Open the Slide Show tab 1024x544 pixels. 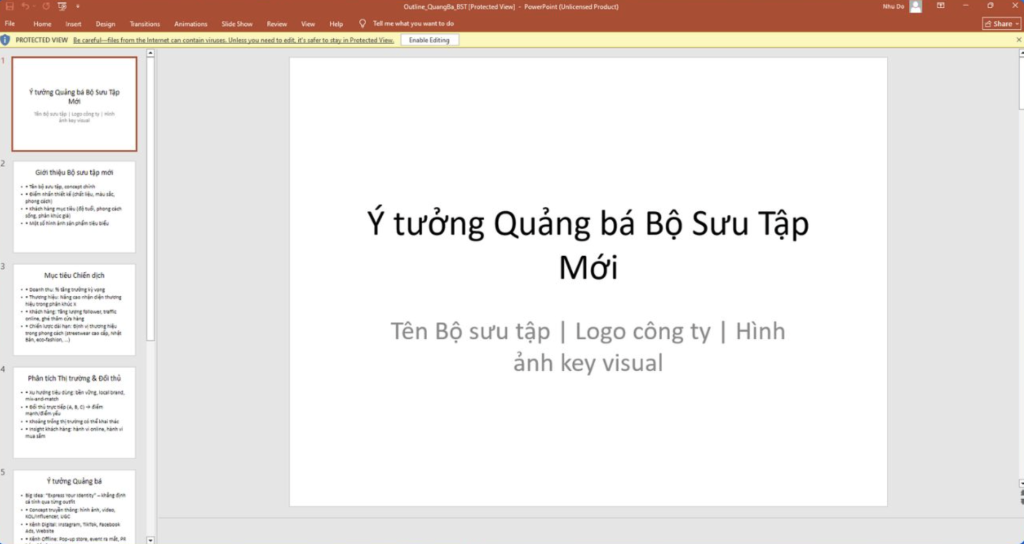pyautogui.click(x=237, y=23)
